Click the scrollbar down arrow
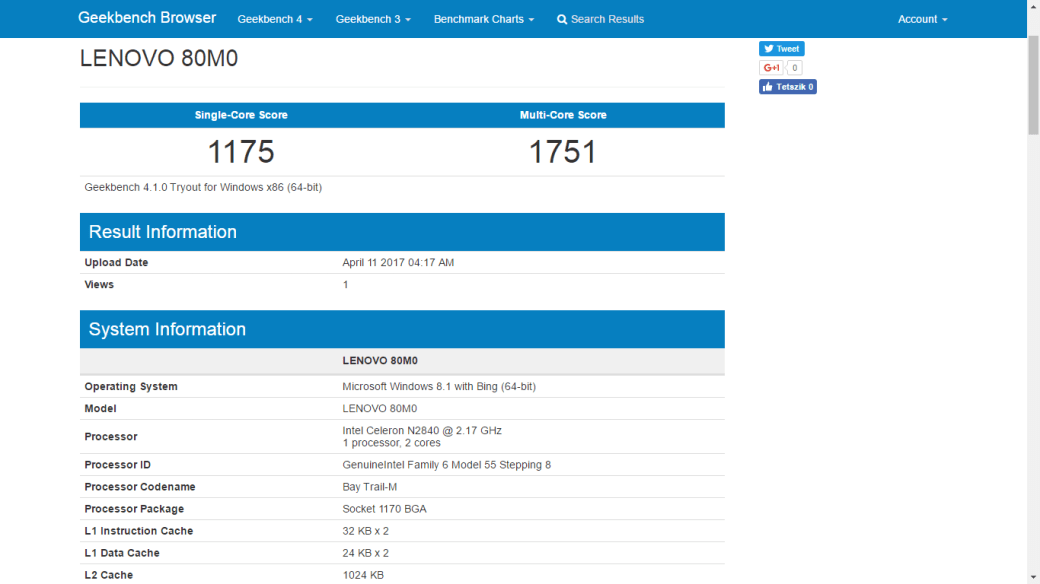The height and width of the screenshot is (584, 1040). (x=1033, y=577)
